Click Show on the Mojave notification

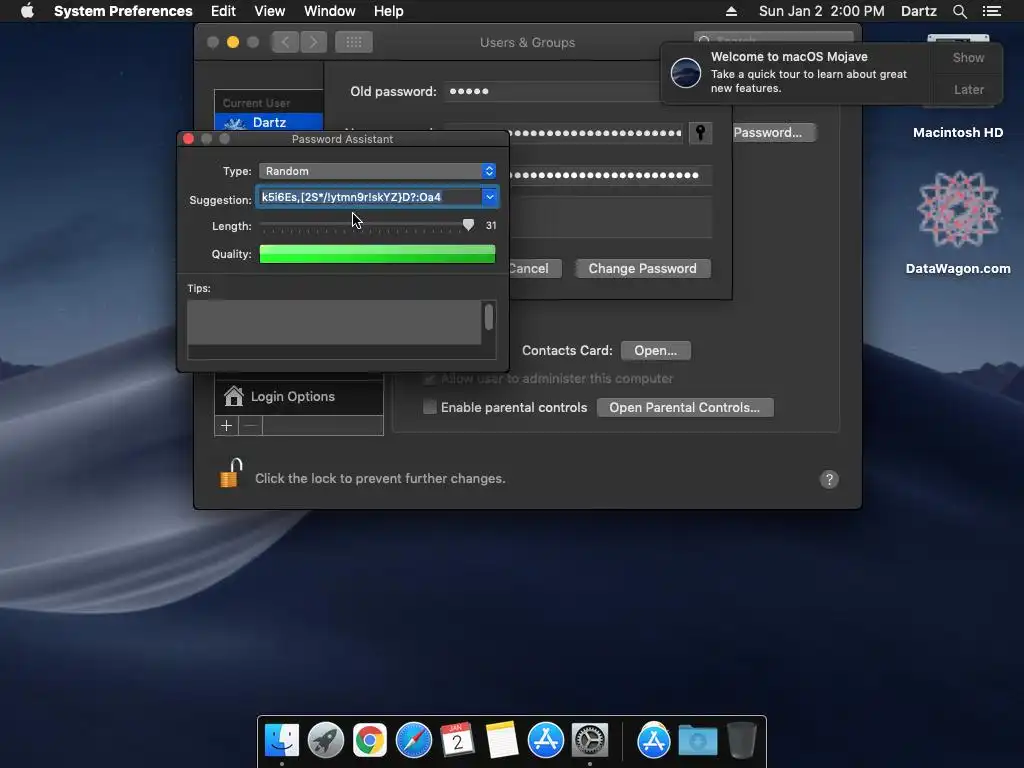point(968,57)
